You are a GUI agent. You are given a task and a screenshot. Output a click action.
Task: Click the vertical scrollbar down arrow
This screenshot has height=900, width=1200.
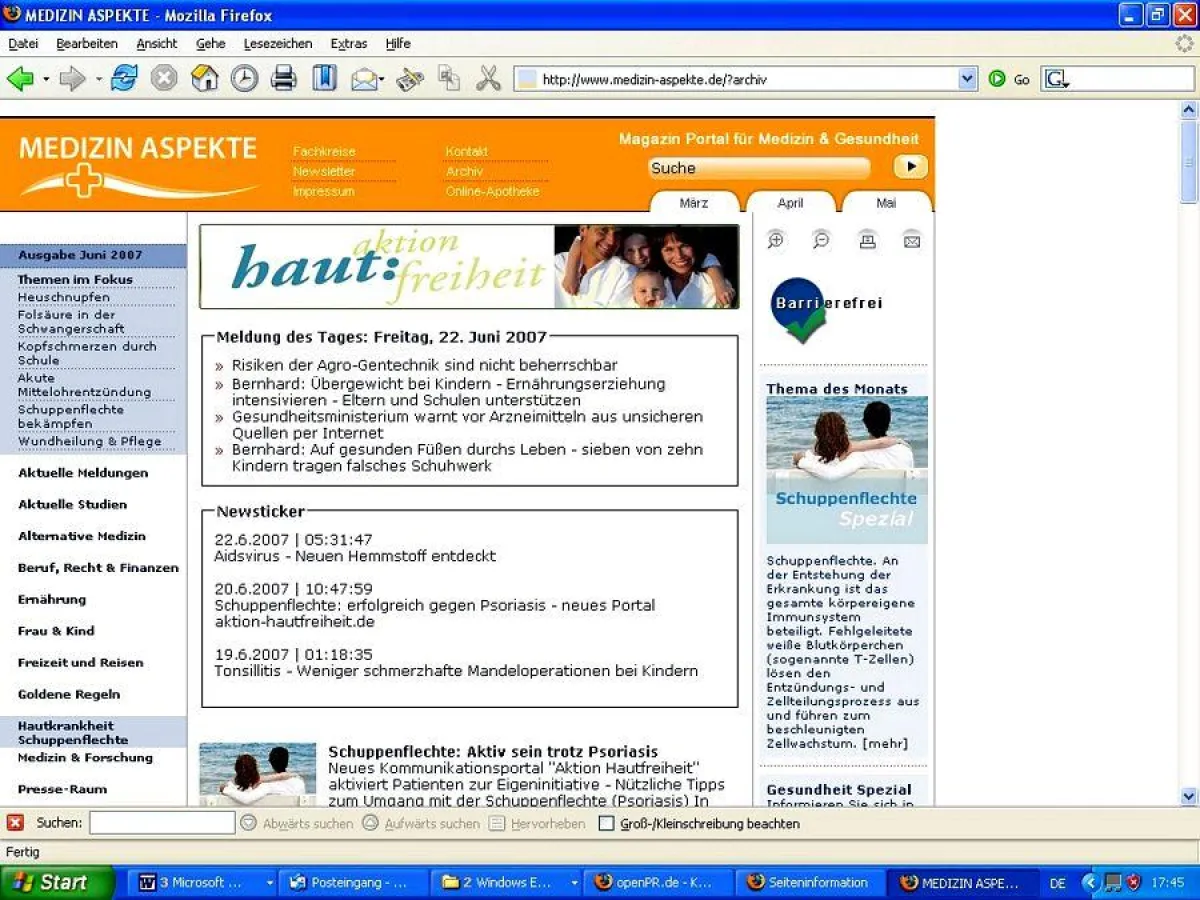[x=1188, y=796]
